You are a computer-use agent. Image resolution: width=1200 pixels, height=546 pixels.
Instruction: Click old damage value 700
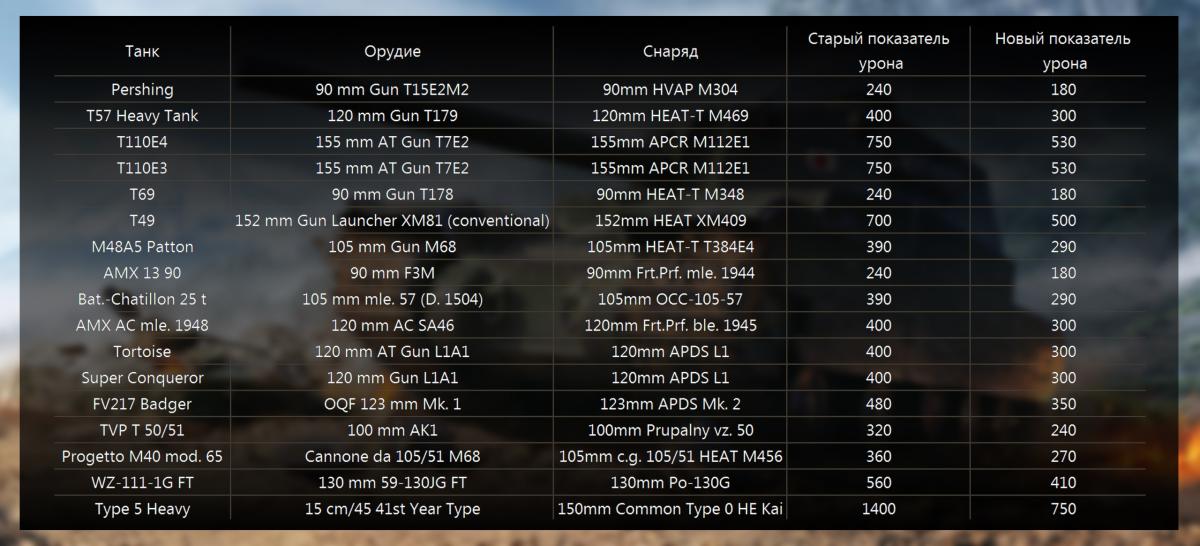click(879, 220)
